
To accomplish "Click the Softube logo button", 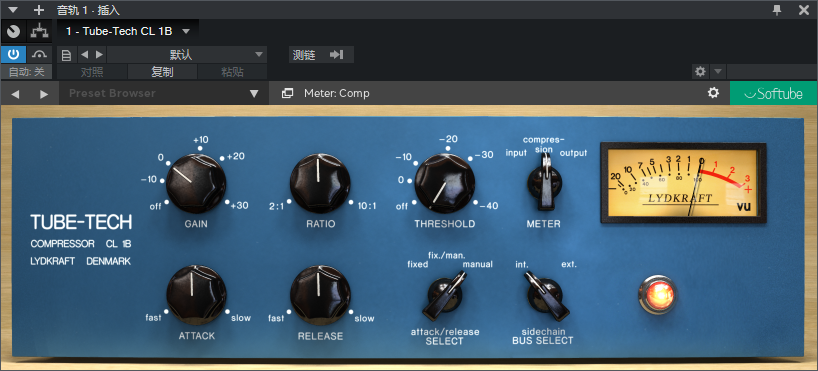I will tap(773, 93).
